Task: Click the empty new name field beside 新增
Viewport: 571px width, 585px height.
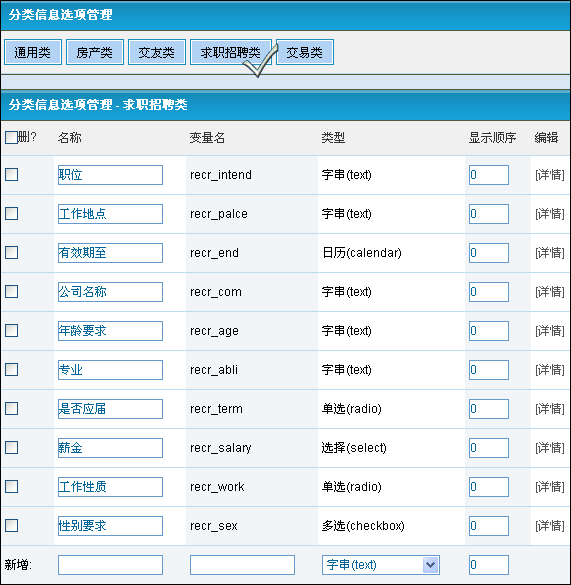Action: point(110,565)
